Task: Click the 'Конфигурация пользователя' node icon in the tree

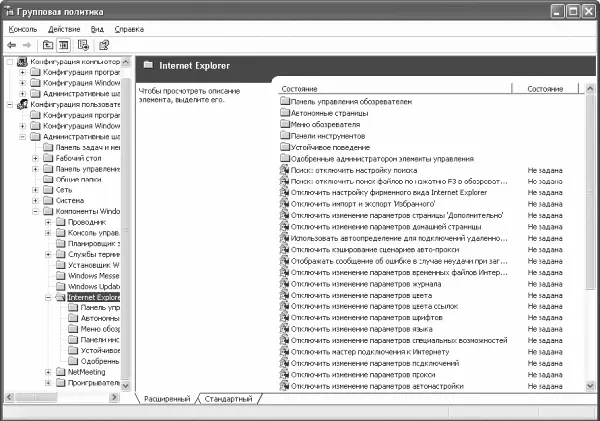Action: coord(22,103)
